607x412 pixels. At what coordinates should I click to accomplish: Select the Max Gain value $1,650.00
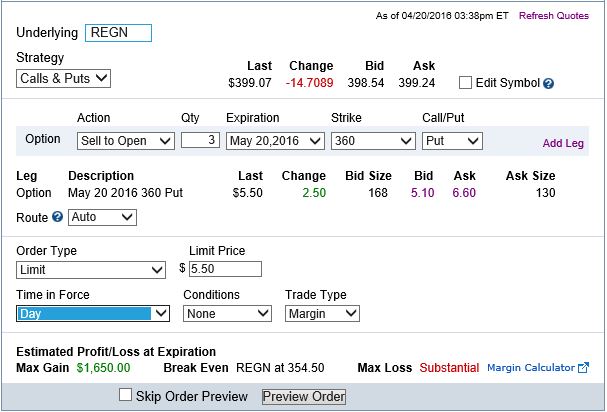coord(103,368)
